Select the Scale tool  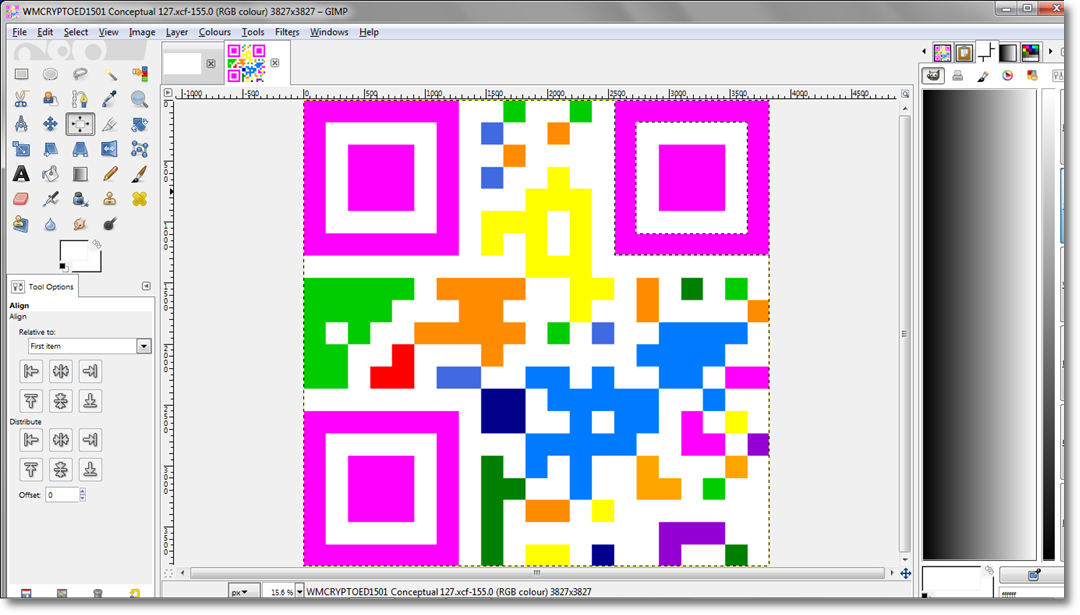pos(21,149)
